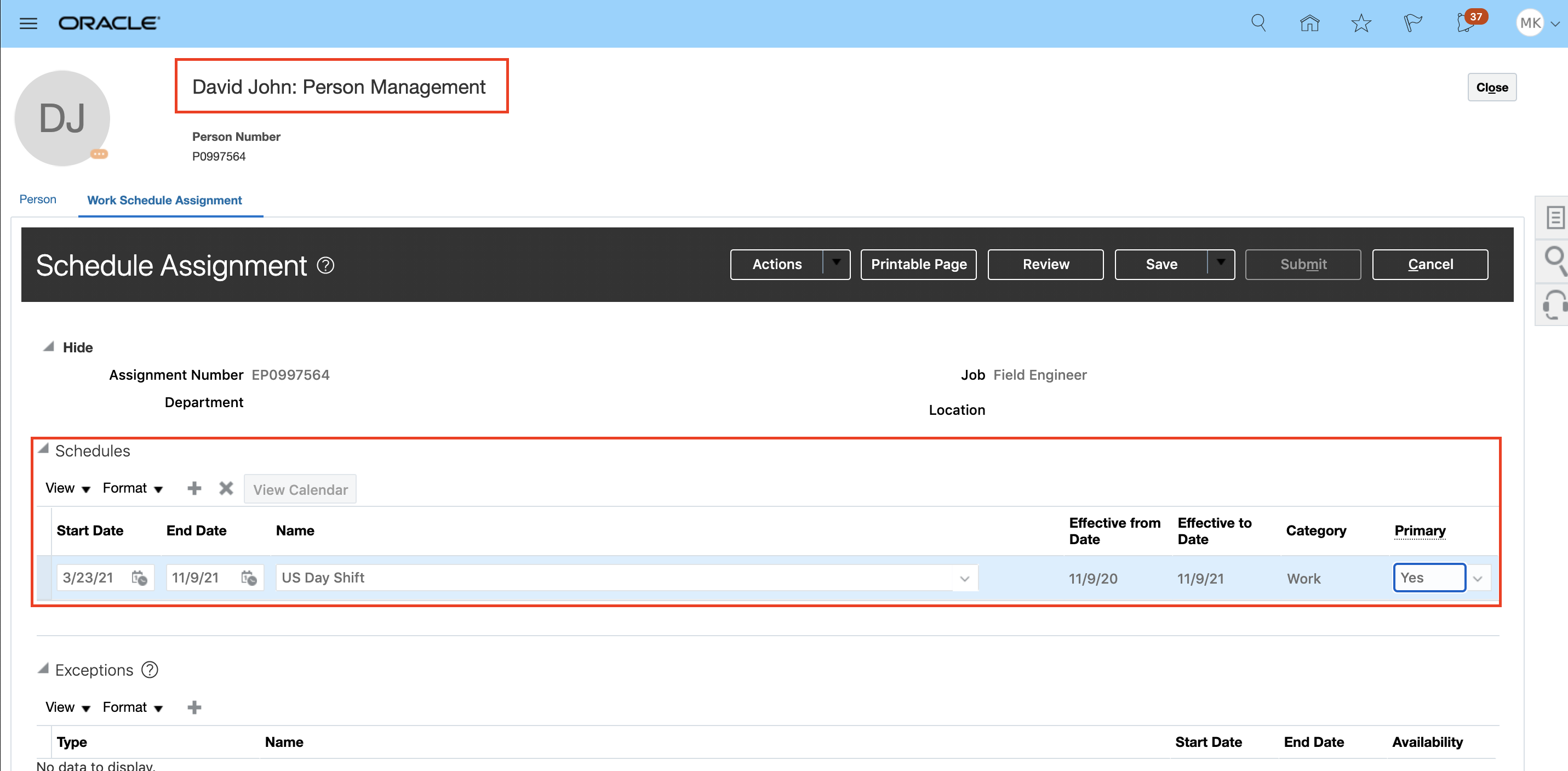The image size is (1568, 771).
Task: Expand the Actions dropdown arrow
Action: [x=837, y=264]
